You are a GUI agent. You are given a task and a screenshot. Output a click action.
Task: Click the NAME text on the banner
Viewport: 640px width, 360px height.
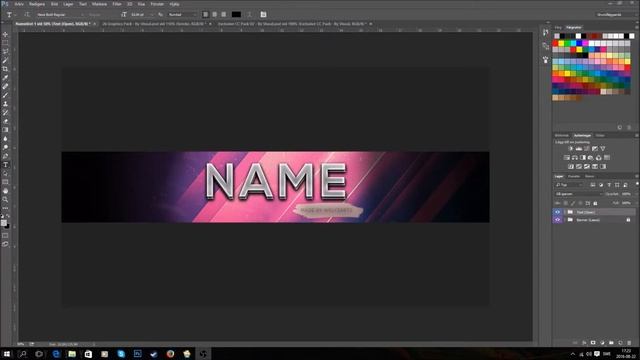(276, 181)
